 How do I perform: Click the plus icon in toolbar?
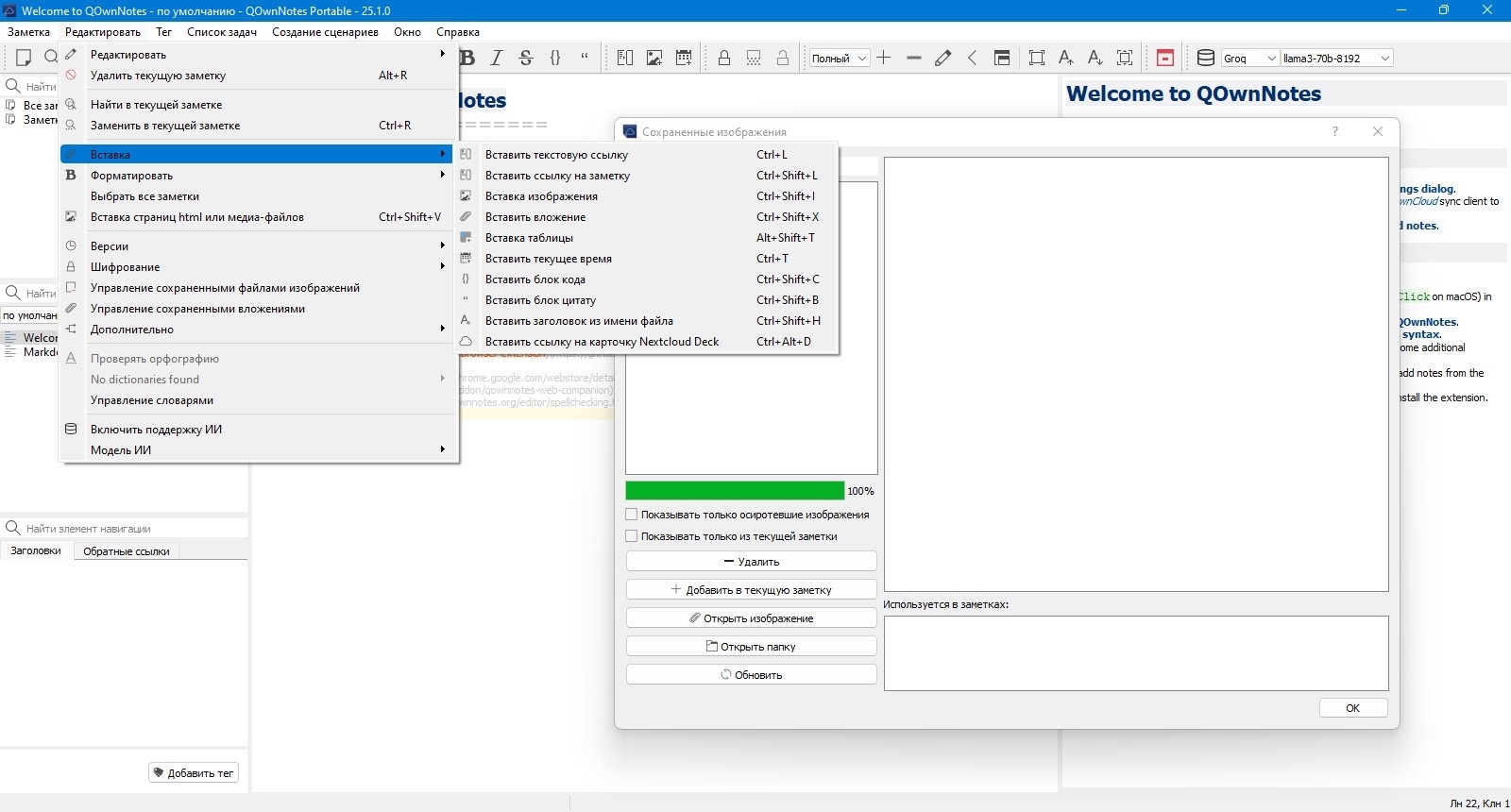(x=884, y=58)
